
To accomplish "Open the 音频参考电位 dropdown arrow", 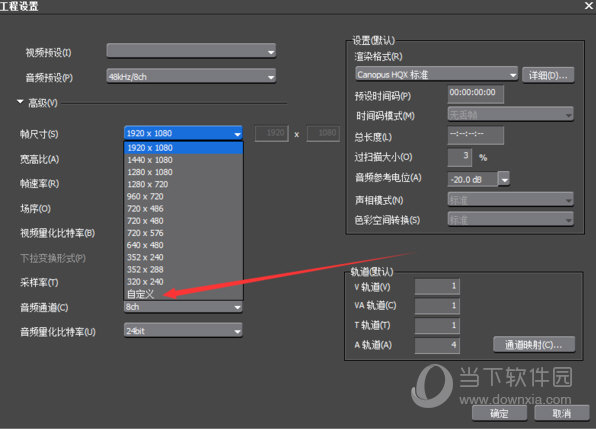I will (504, 179).
